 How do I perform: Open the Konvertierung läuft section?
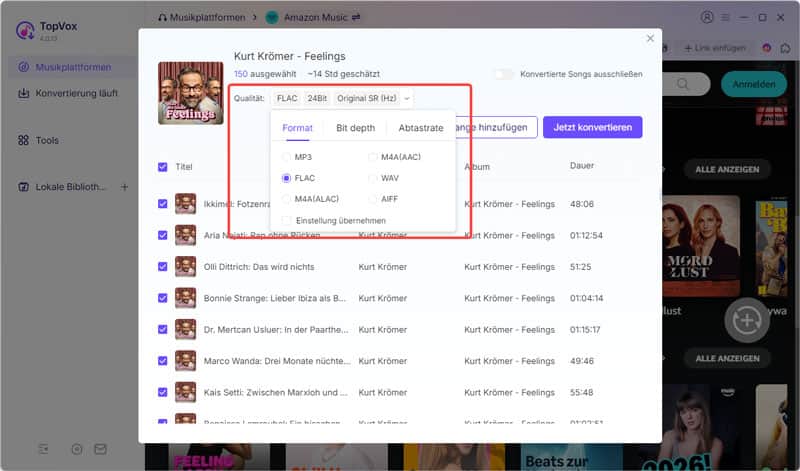click(x=67, y=93)
